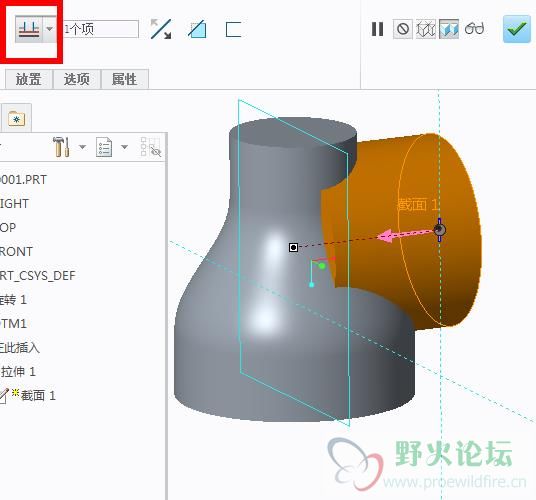Viewport: 536px width, 500px height.
Task: Click the '1个项' reference collector field
Action: click(x=101, y=29)
